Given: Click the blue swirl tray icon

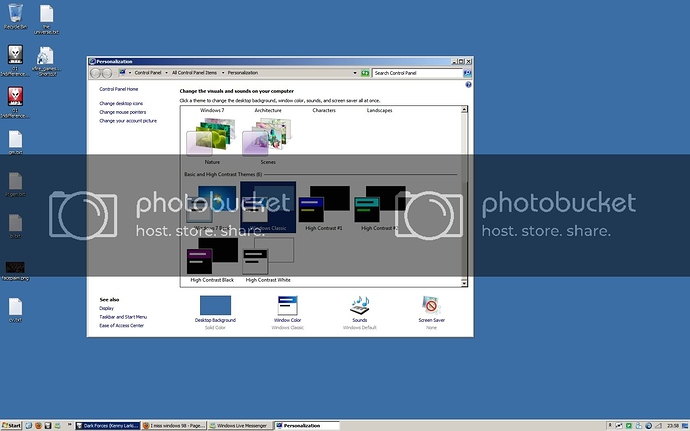Looking at the screenshot, I should coord(649,426).
